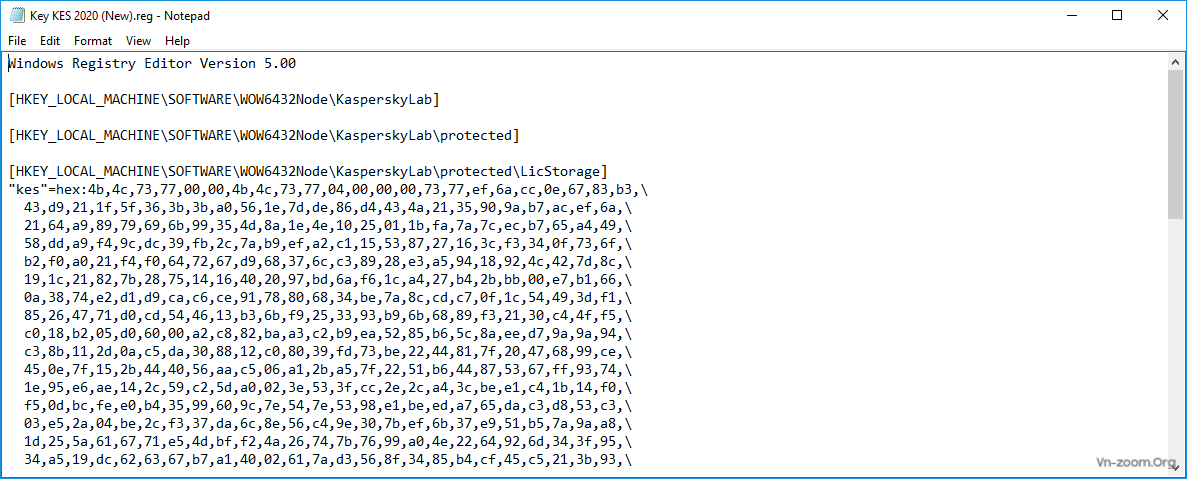This screenshot has height=479, width=1187.
Task: Maximize the Notepad window
Action: point(1117,15)
